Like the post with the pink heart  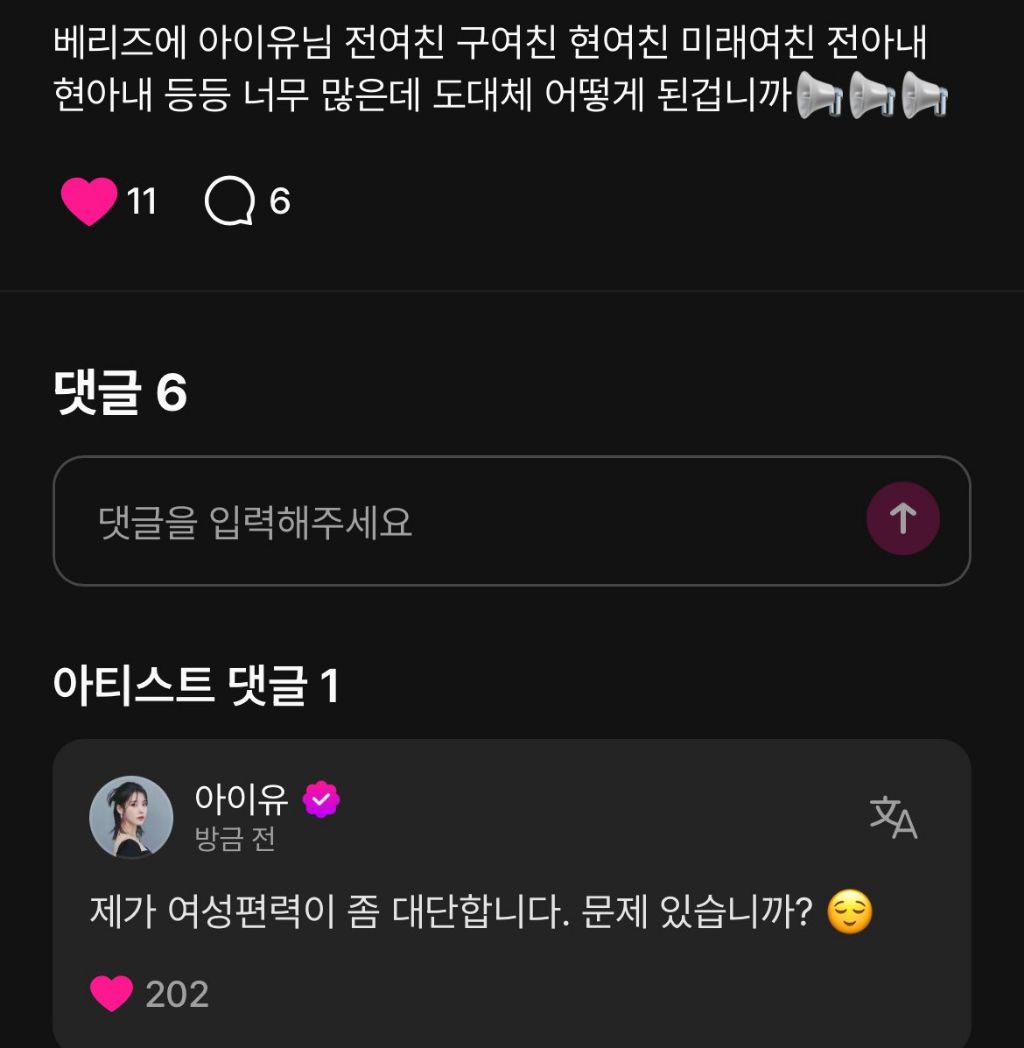tap(89, 201)
